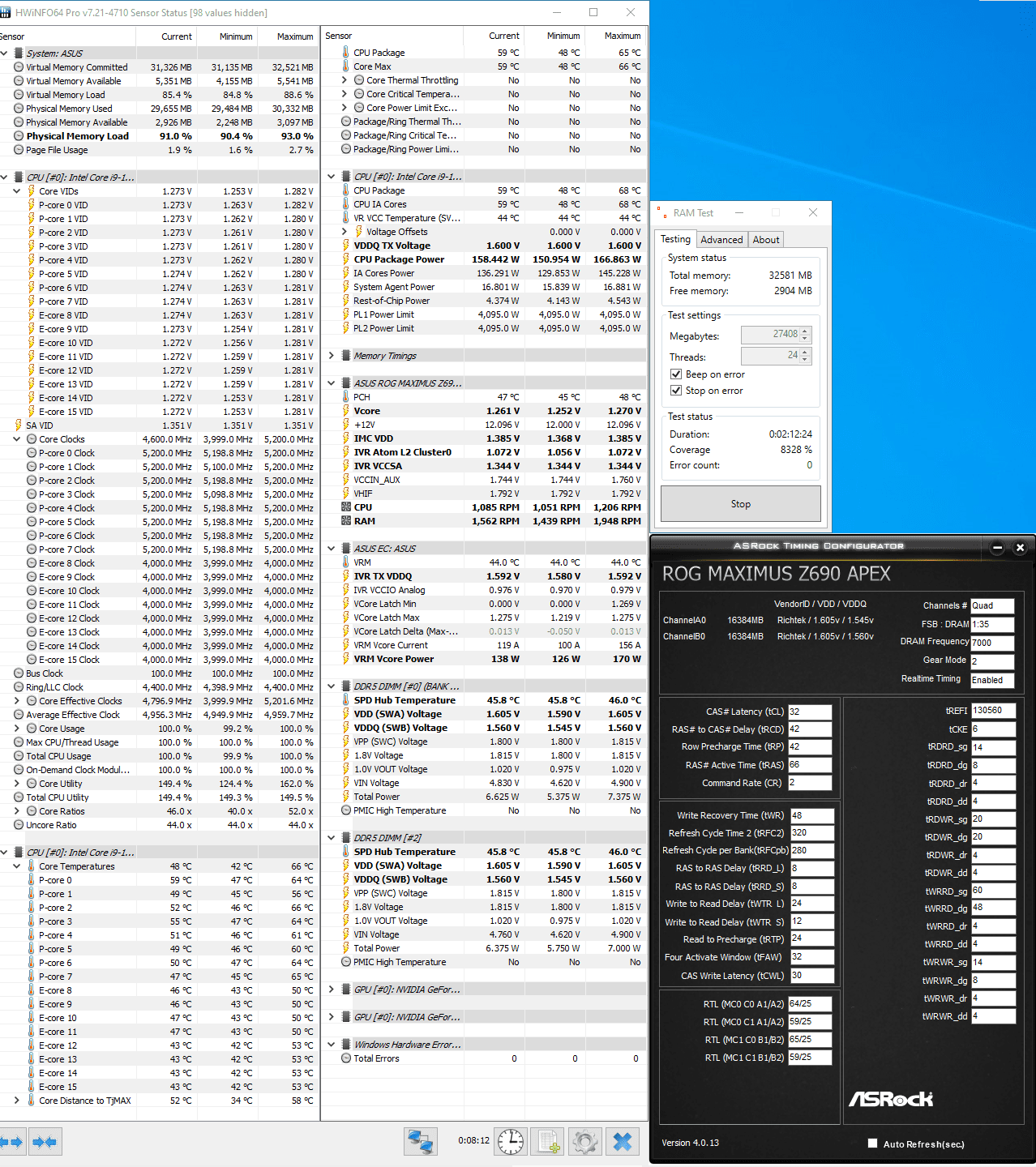Click the DRAM Frequency field showing 7000
1036x1167 pixels.
(x=992, y=643)
